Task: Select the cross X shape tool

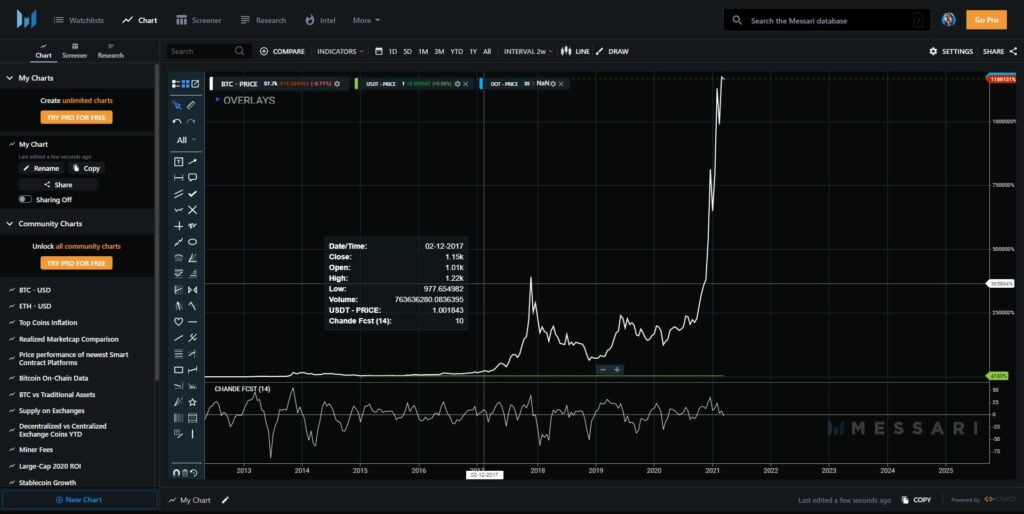Action: (193, 210)
